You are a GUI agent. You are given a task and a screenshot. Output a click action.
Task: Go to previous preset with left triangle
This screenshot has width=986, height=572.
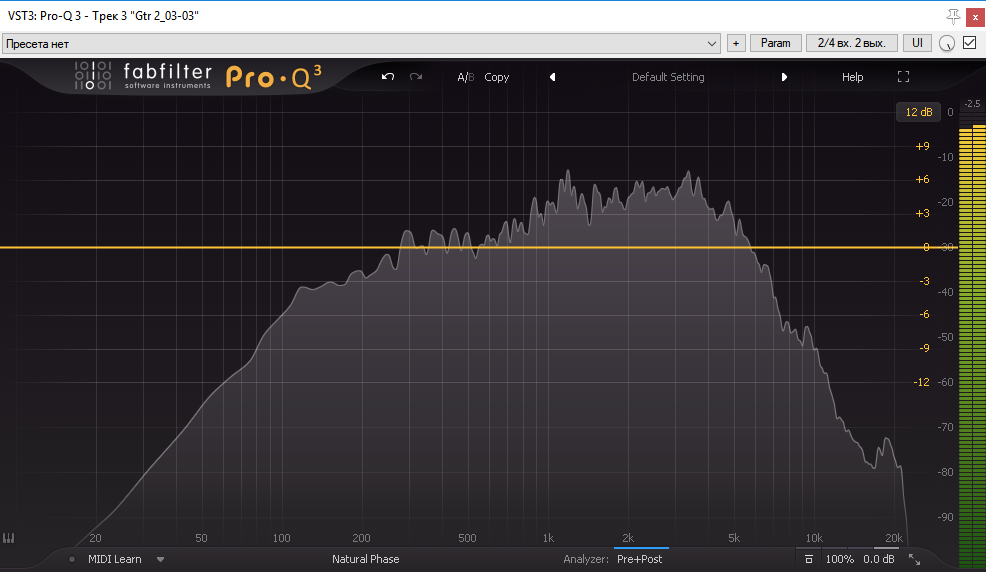pyautogui.click(x=552, y=77)
